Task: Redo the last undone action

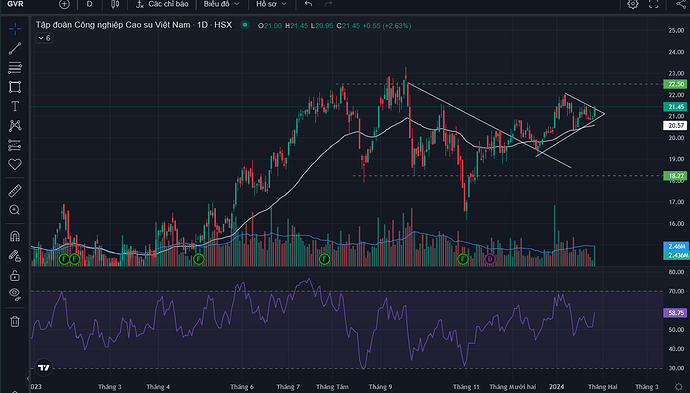Action: pyautogui.click(x=328, y=4)
